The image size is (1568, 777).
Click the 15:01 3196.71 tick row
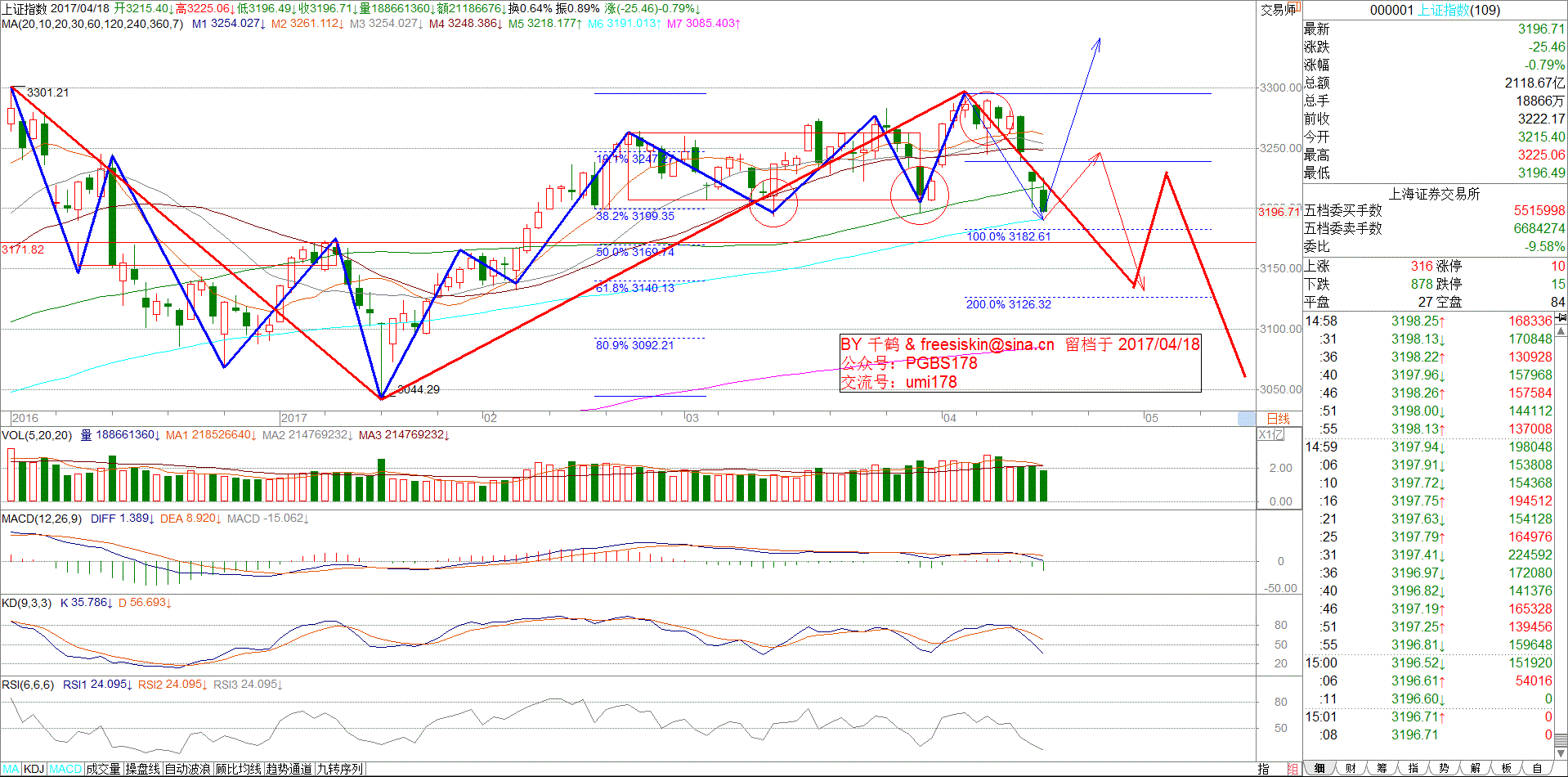[1429, 716]
